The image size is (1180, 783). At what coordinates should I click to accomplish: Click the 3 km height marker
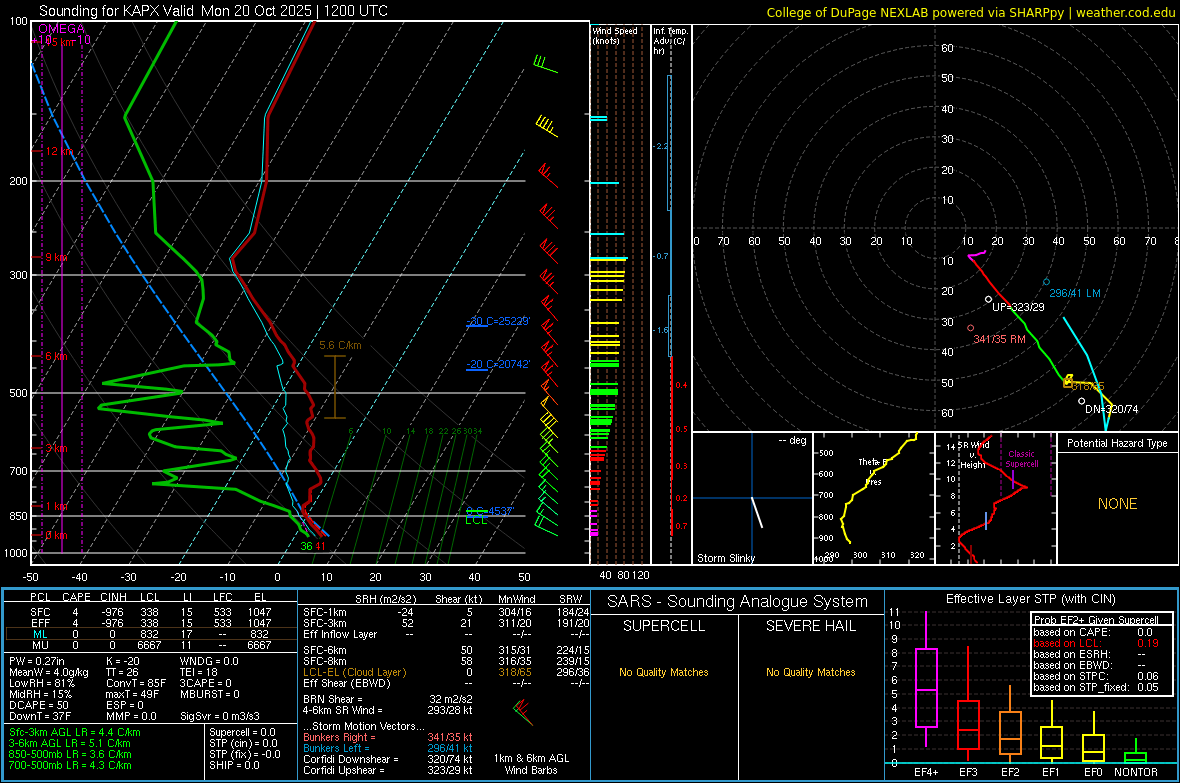pos(56,448)
